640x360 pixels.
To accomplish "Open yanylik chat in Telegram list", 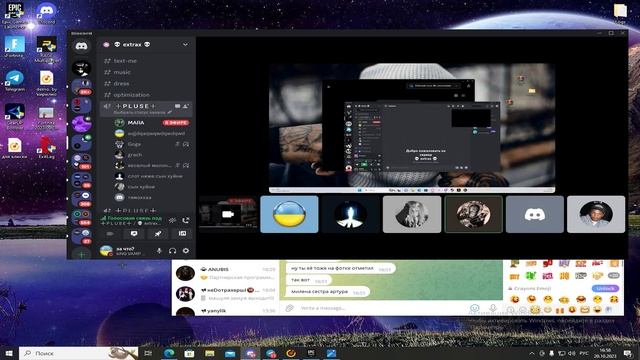I will [226, 311].
